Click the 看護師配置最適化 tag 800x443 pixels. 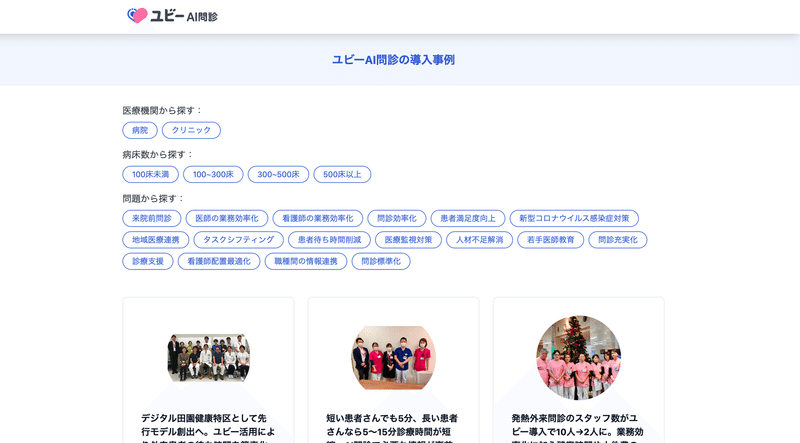tap(219, 261)
